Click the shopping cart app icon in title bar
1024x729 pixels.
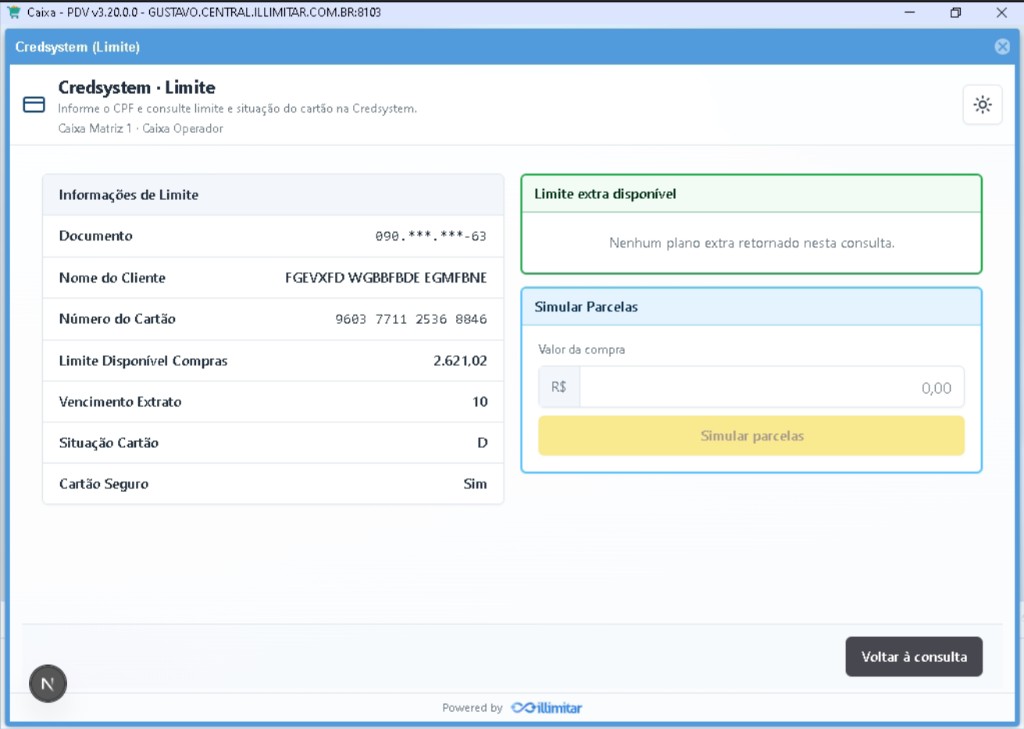14,12
